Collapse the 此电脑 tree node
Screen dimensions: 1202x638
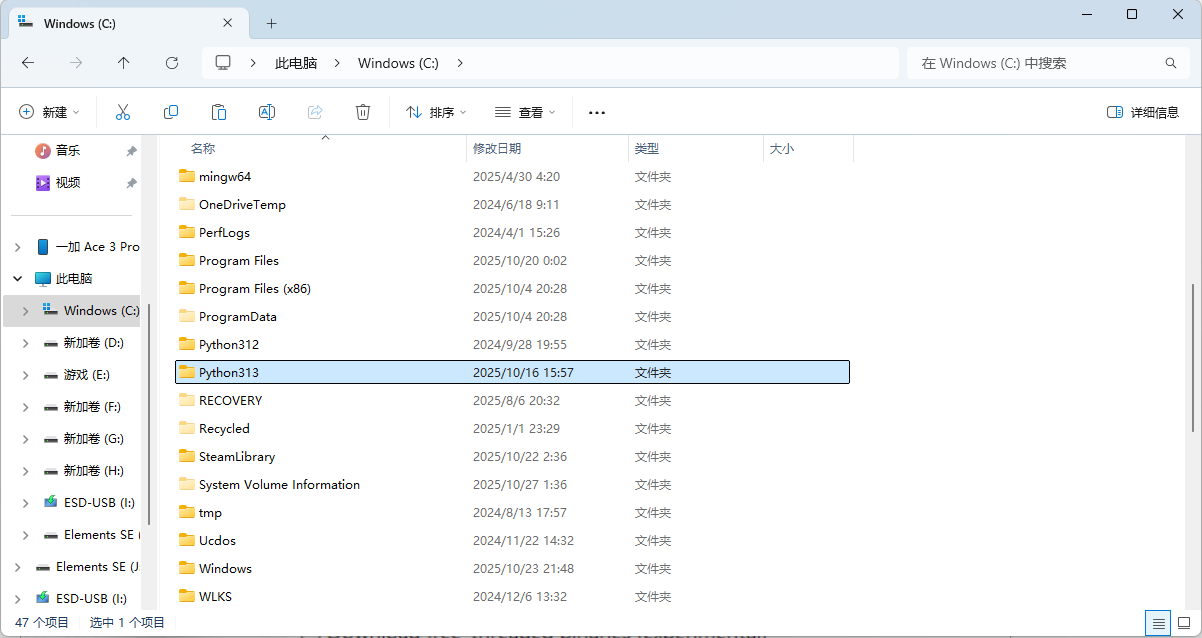(18, 279)
